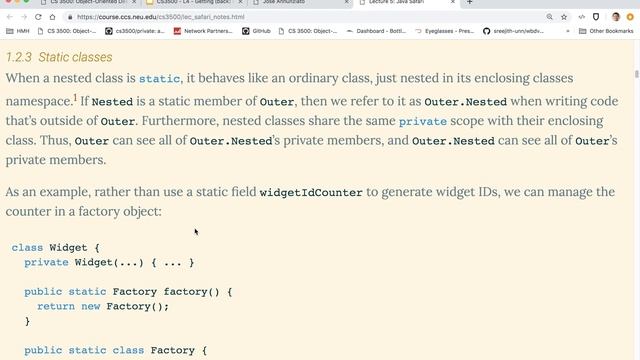Show more bookmarks overflow chevron
This screenshot has width=640, height=360.
pos(567,31)
